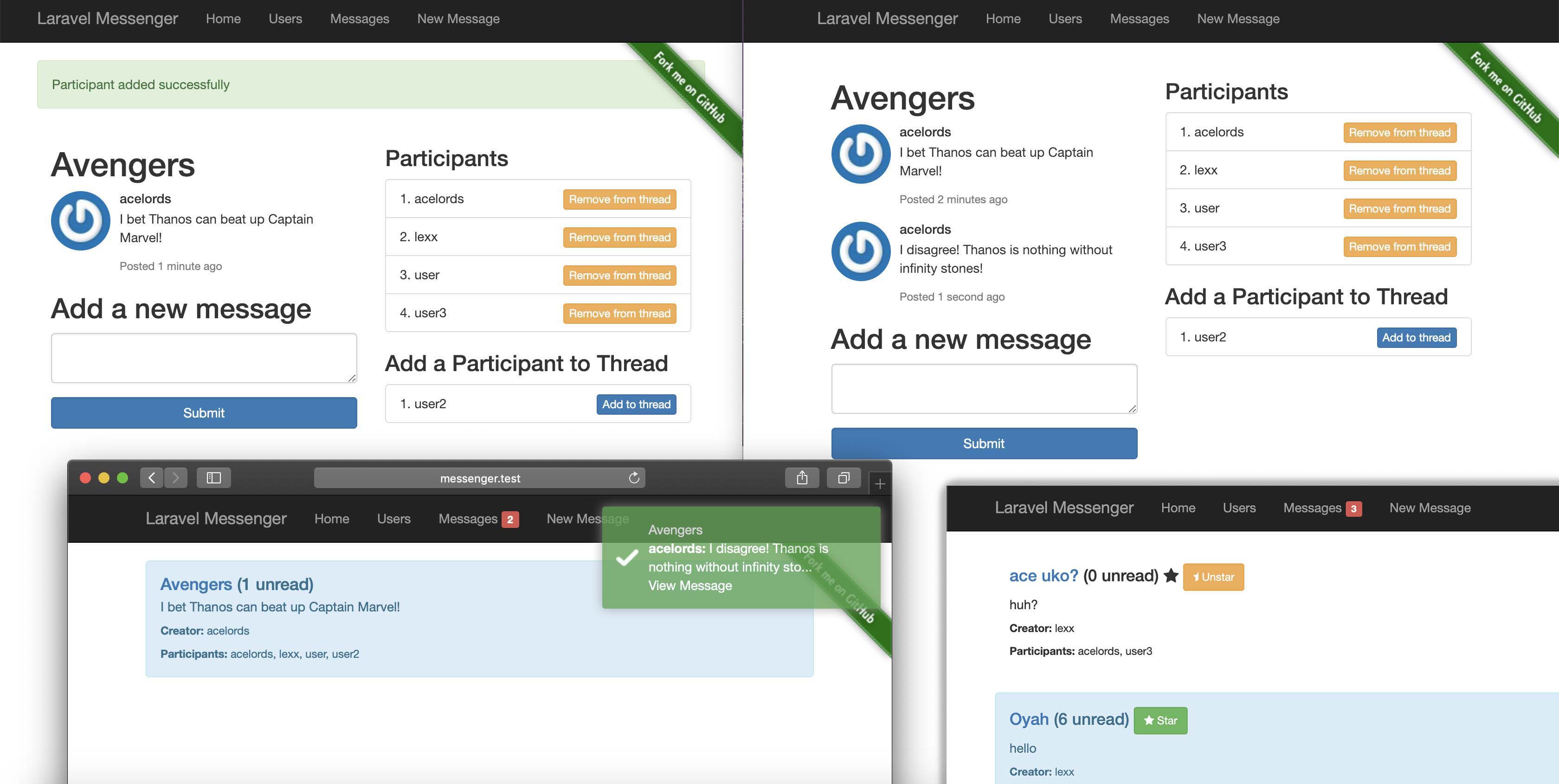The image size is (1559, 784).
Task: Open the Safari share icon
Action: [802, 478]
